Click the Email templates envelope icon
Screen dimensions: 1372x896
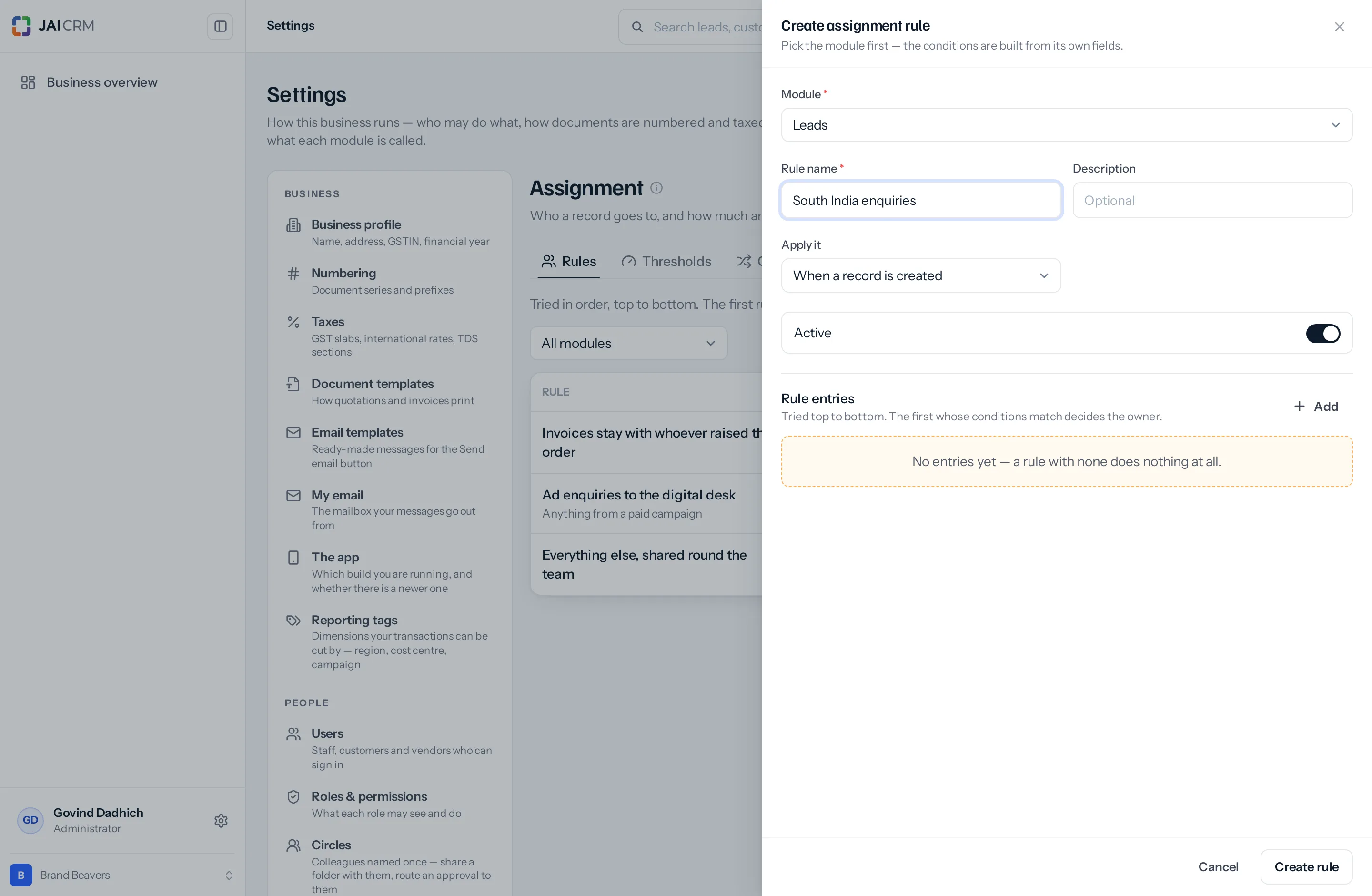(293, 432)
